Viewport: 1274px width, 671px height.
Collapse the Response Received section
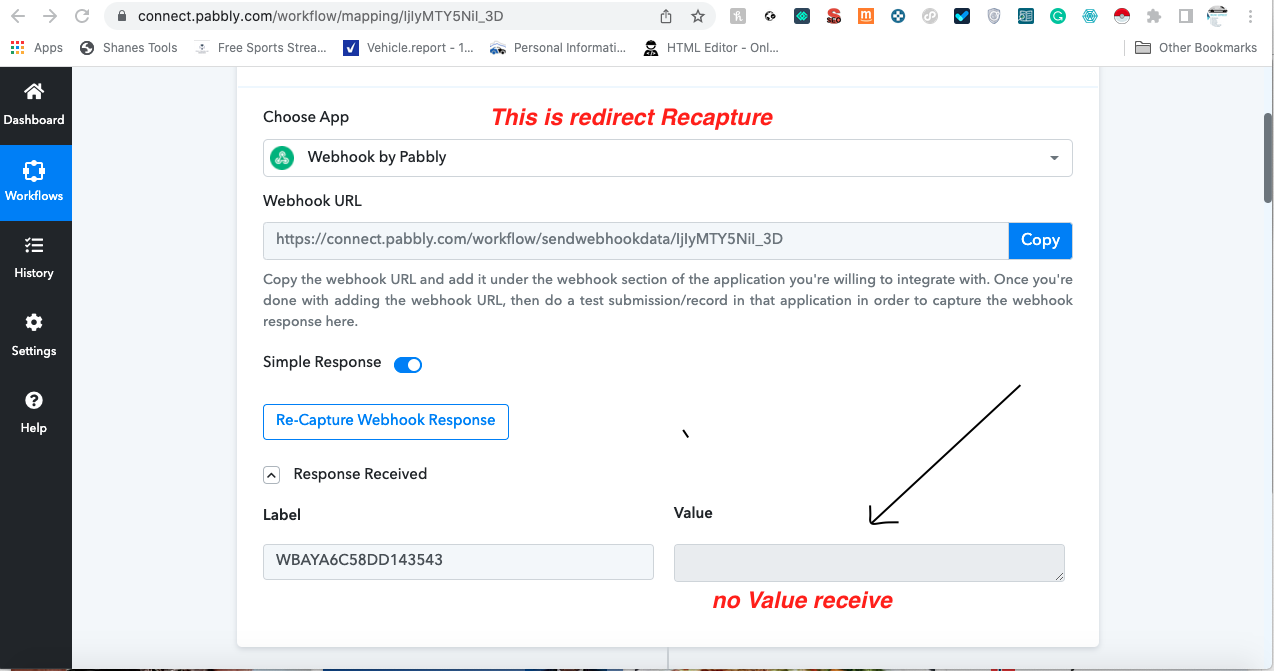[x=271, y=475]
